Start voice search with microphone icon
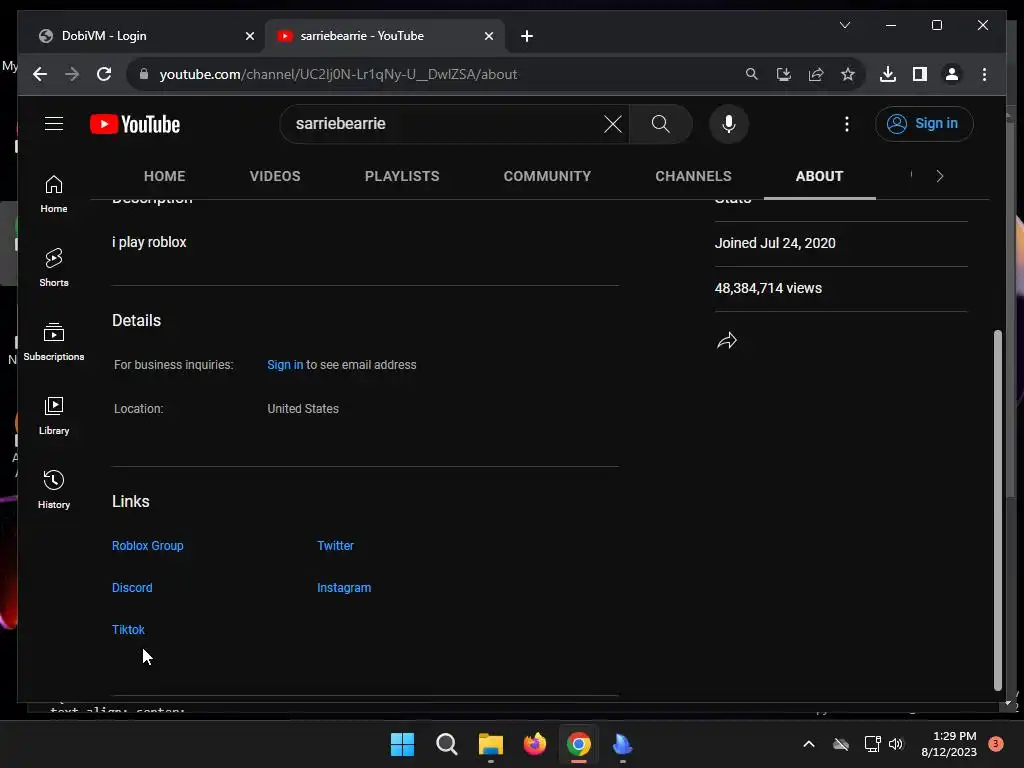The height and width of the screenshot is (768, 1024). point(729,123)
